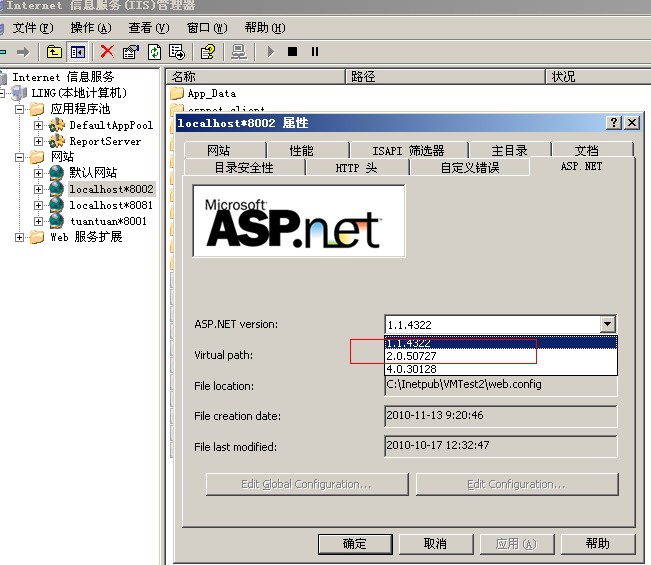Click the up one level folder icon
The width and height of the screenshot is (651, 565).
tap(54, 52)
